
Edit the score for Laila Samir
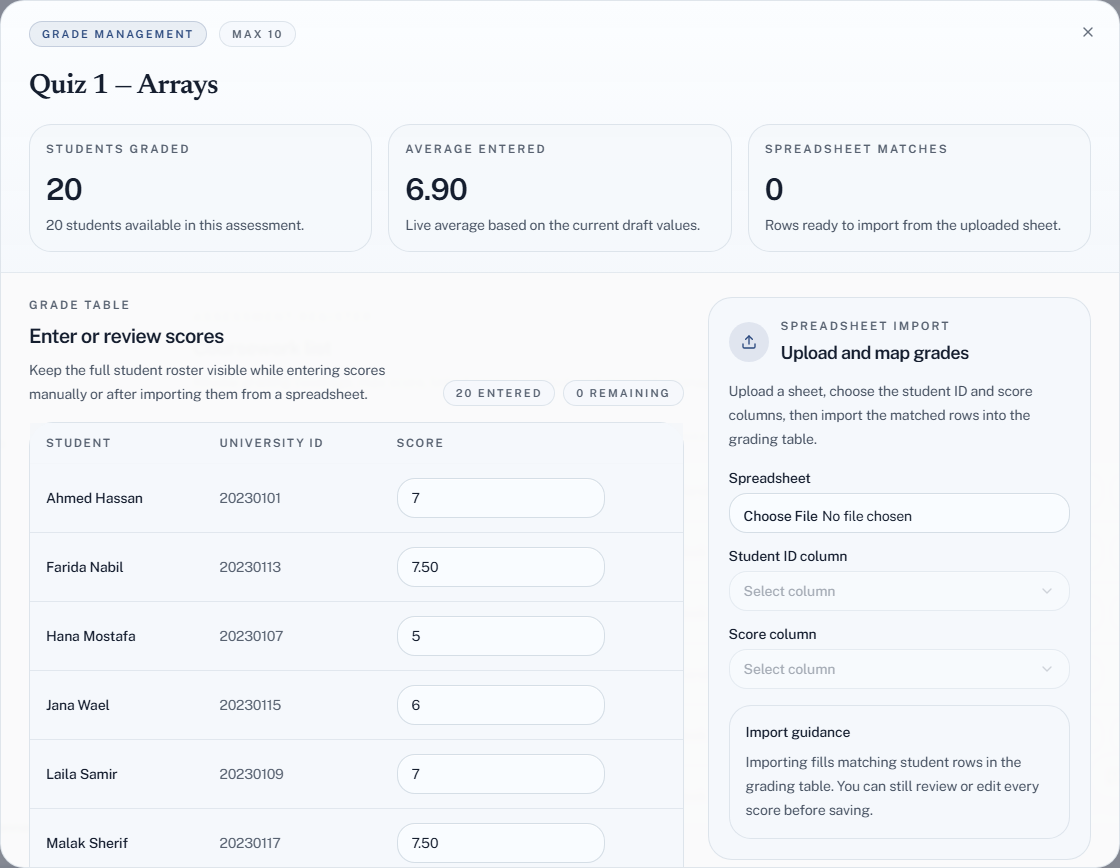[x=501, y=774]
